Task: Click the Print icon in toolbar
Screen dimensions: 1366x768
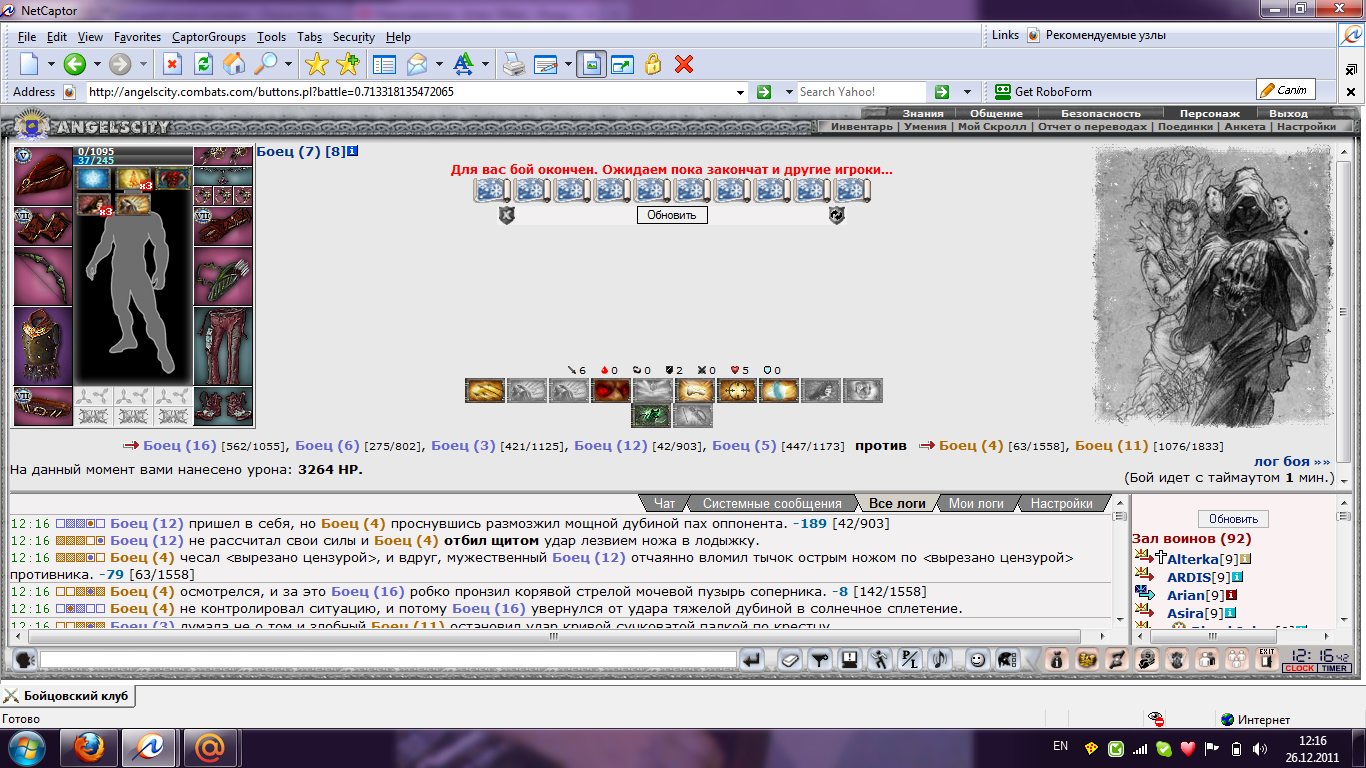Action: pos(513,64)
